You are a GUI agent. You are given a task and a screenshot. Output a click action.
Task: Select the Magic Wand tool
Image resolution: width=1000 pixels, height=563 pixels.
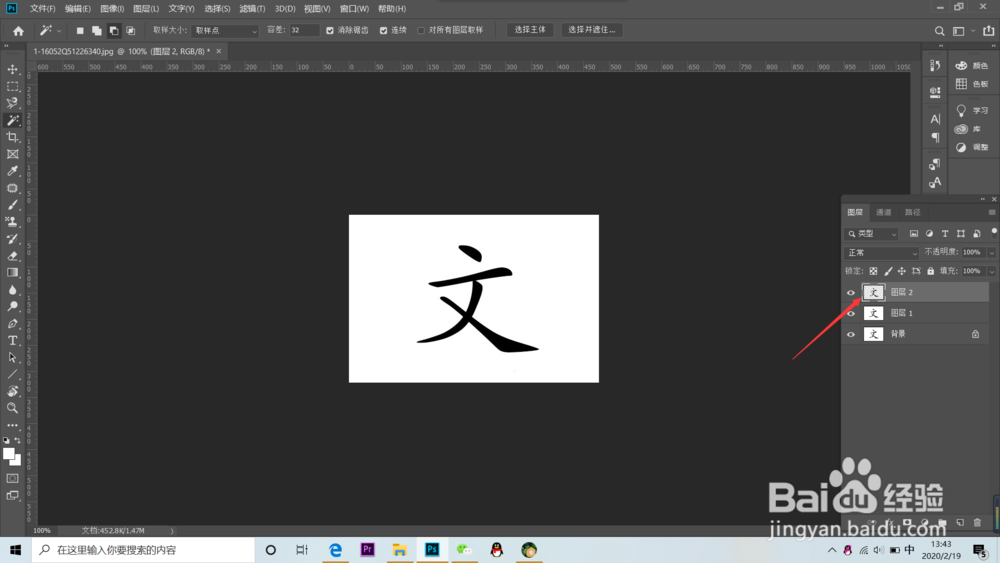(12, 120)
